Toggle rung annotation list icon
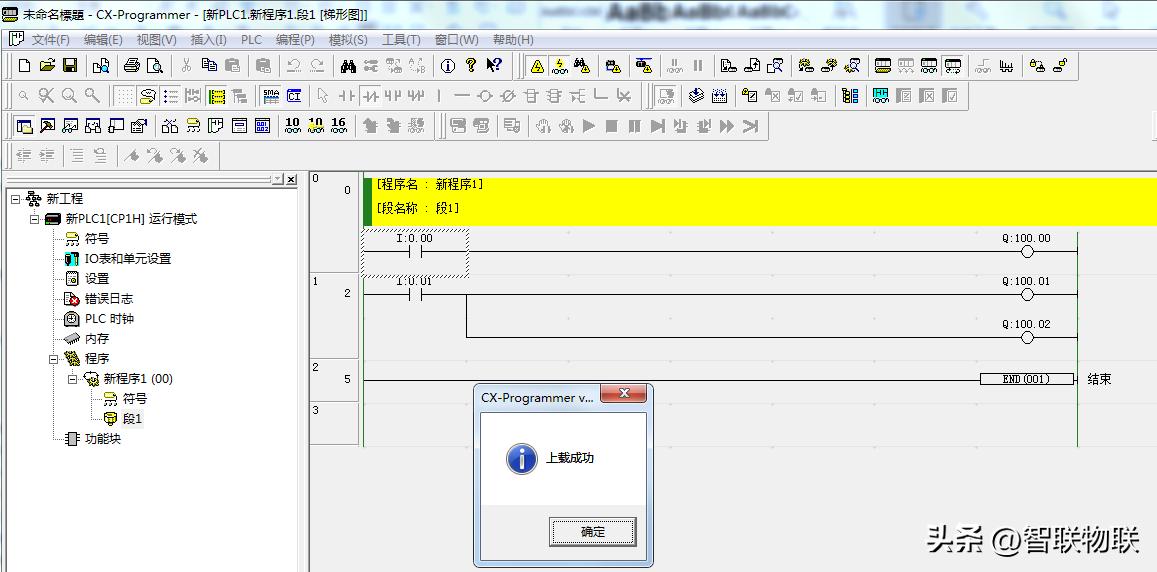 171,96
